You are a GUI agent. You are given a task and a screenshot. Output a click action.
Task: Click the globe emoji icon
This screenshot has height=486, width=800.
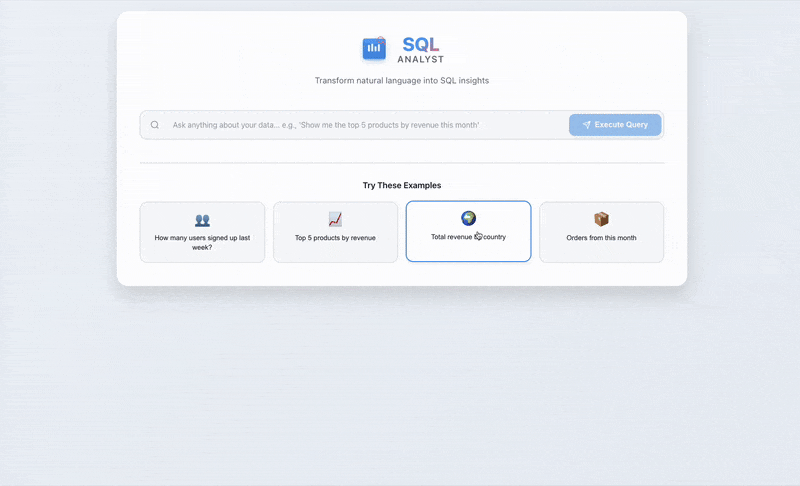click(x=468, y=218)
